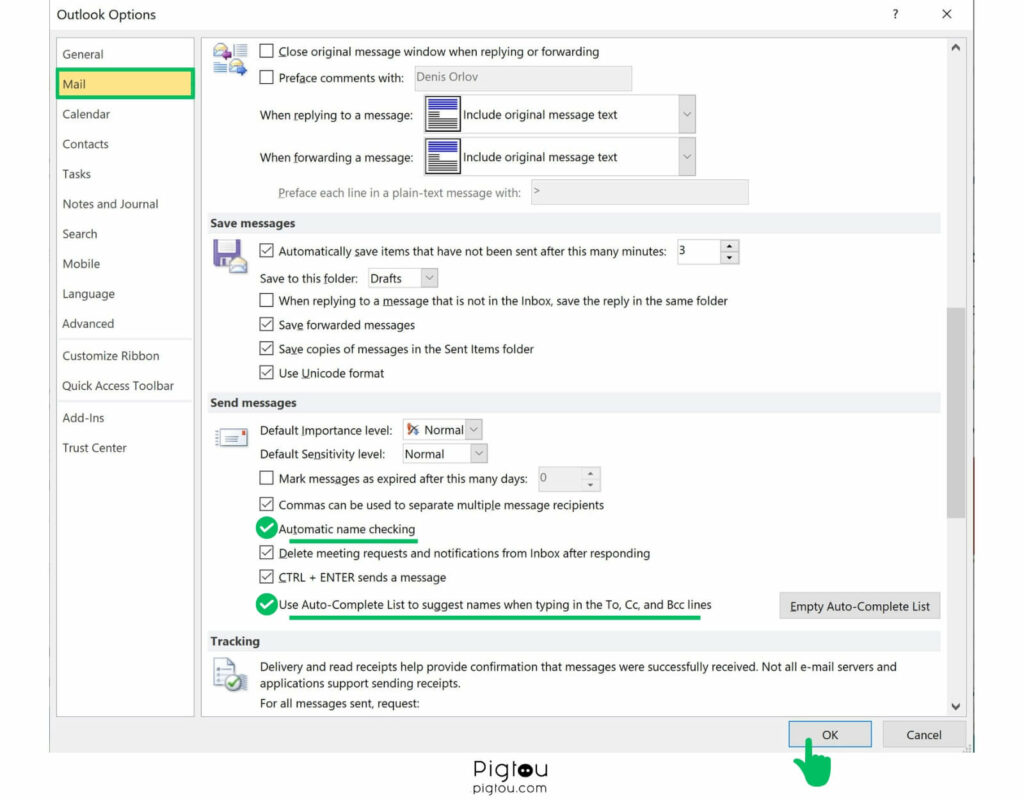Screen dimensions: 1024x800
Task: Toggle Close original message window checkbox
Action: click(x=266, y=51)
